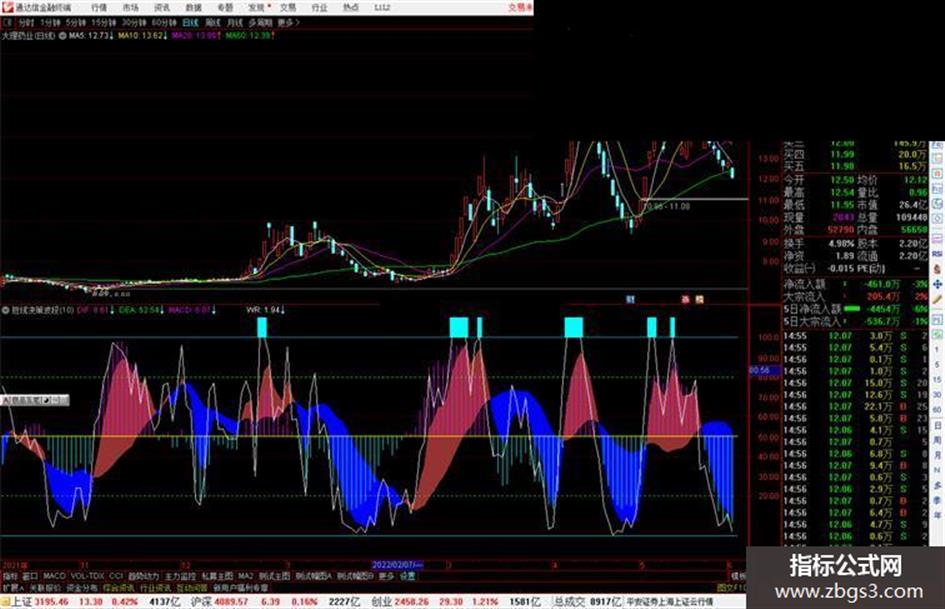Click the 净流入额 row
The height and width of the screenshot is (609, 945).
(x=855, y=284)
